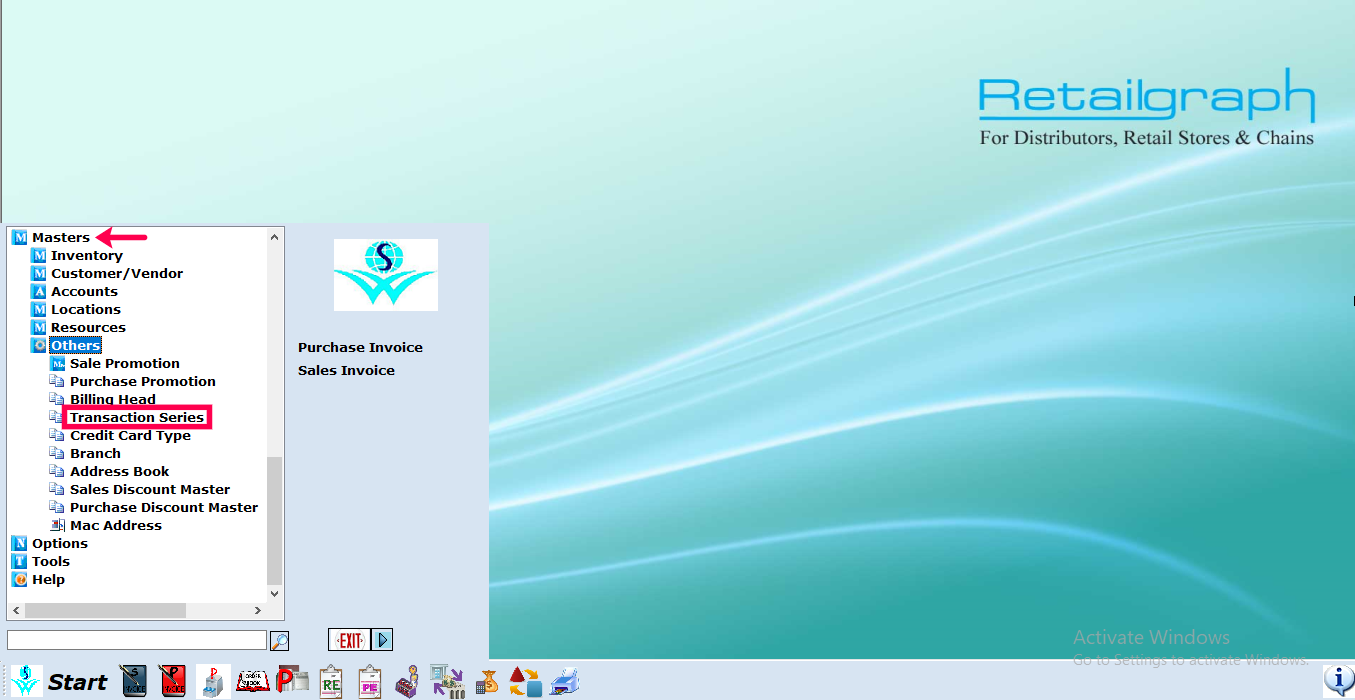The width and height of the screenshot is (1355, 700).
Task: Open the Purchase Invoice shortcut link
Action: [360, 348]
